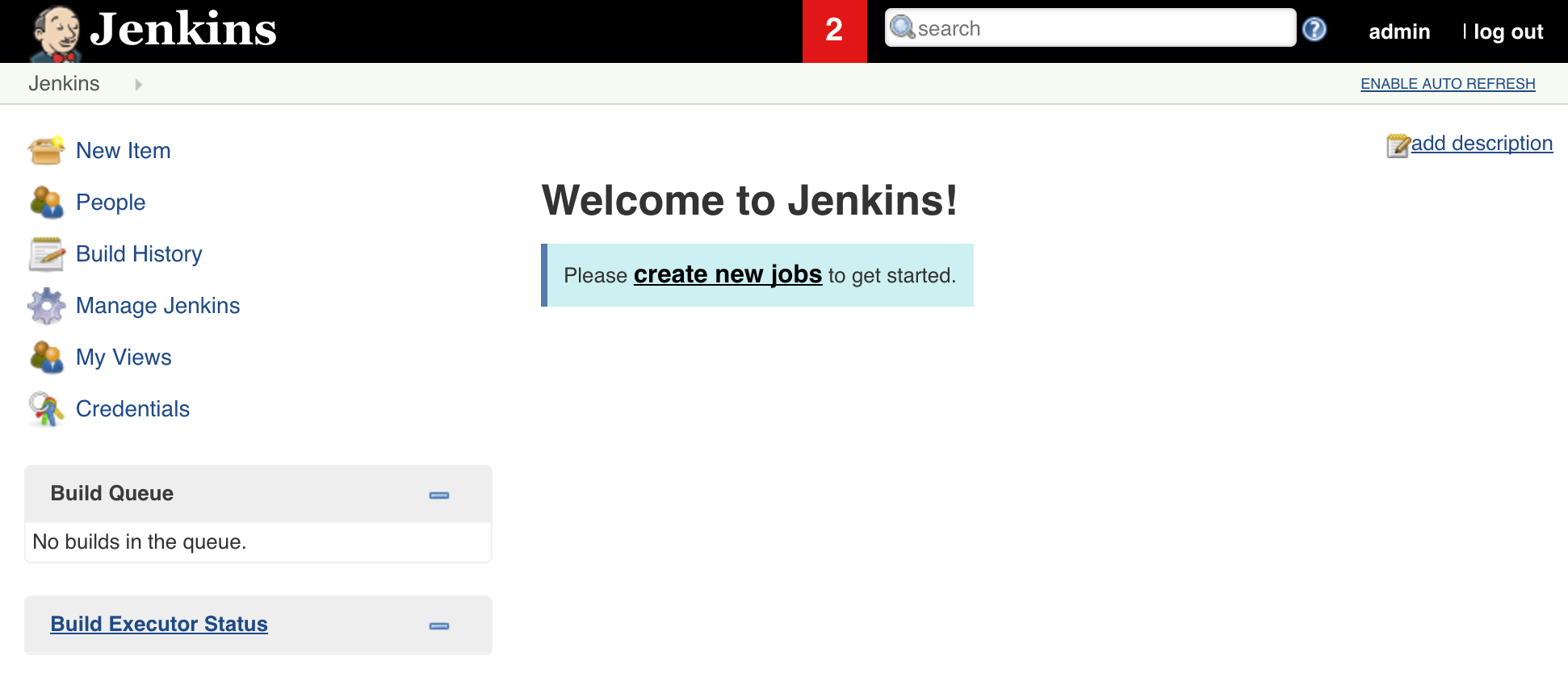Open the admin user link
1568x694 pixels.
pos(1399,31)
